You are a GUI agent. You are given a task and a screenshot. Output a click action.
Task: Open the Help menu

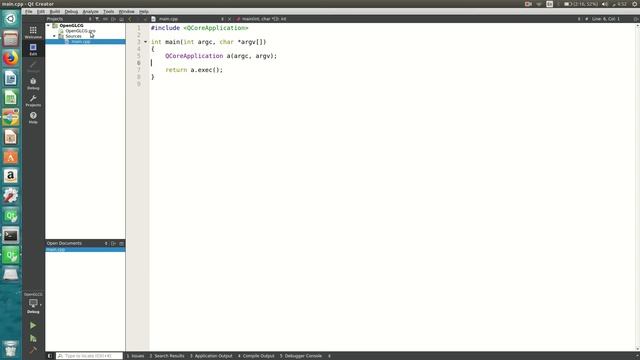point(144,11)
